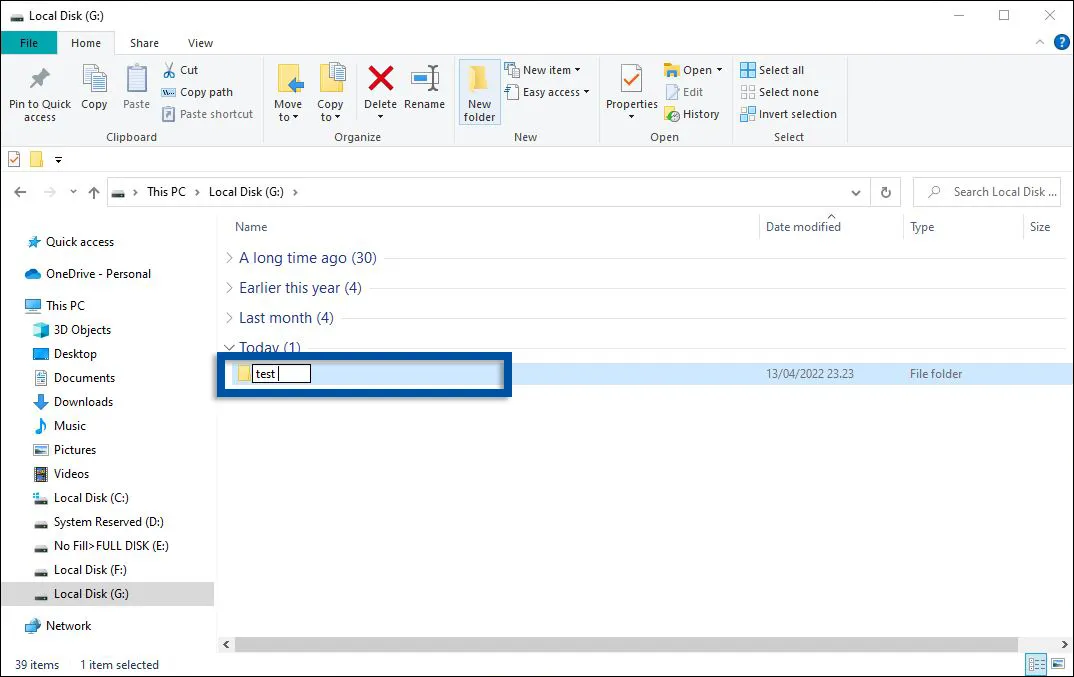Click the red Delete icon

380,80
